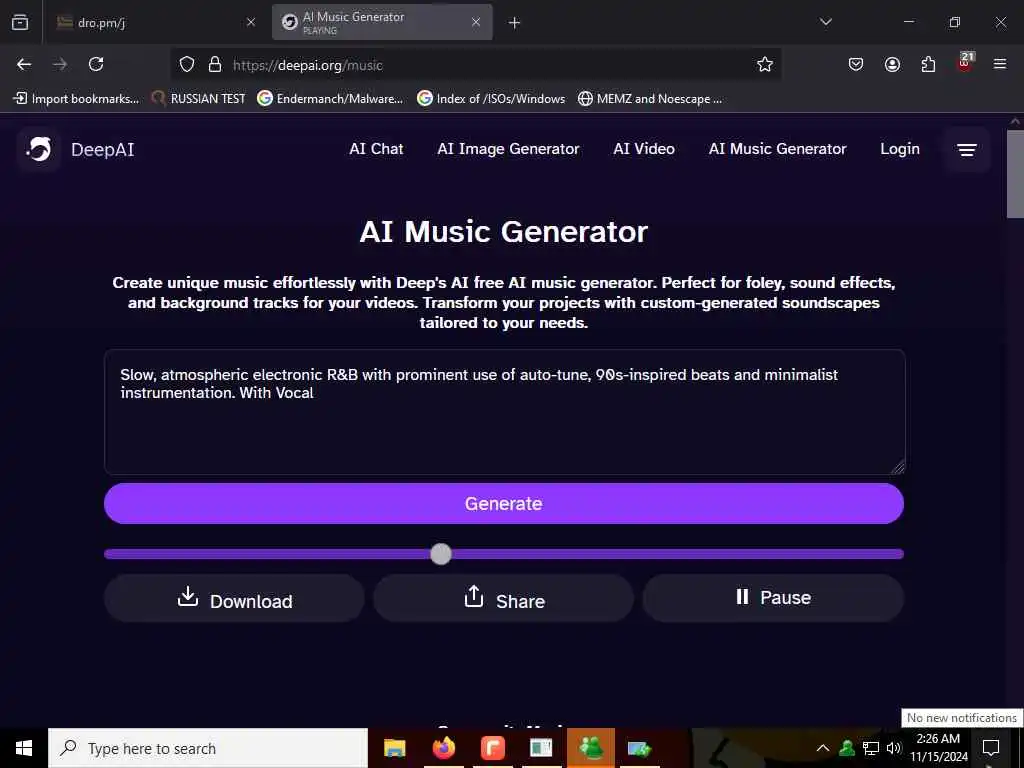Open the hamburger menu in DeepAI header
This screenshot has width=1024, height=768.
click(x=967, y=150)
